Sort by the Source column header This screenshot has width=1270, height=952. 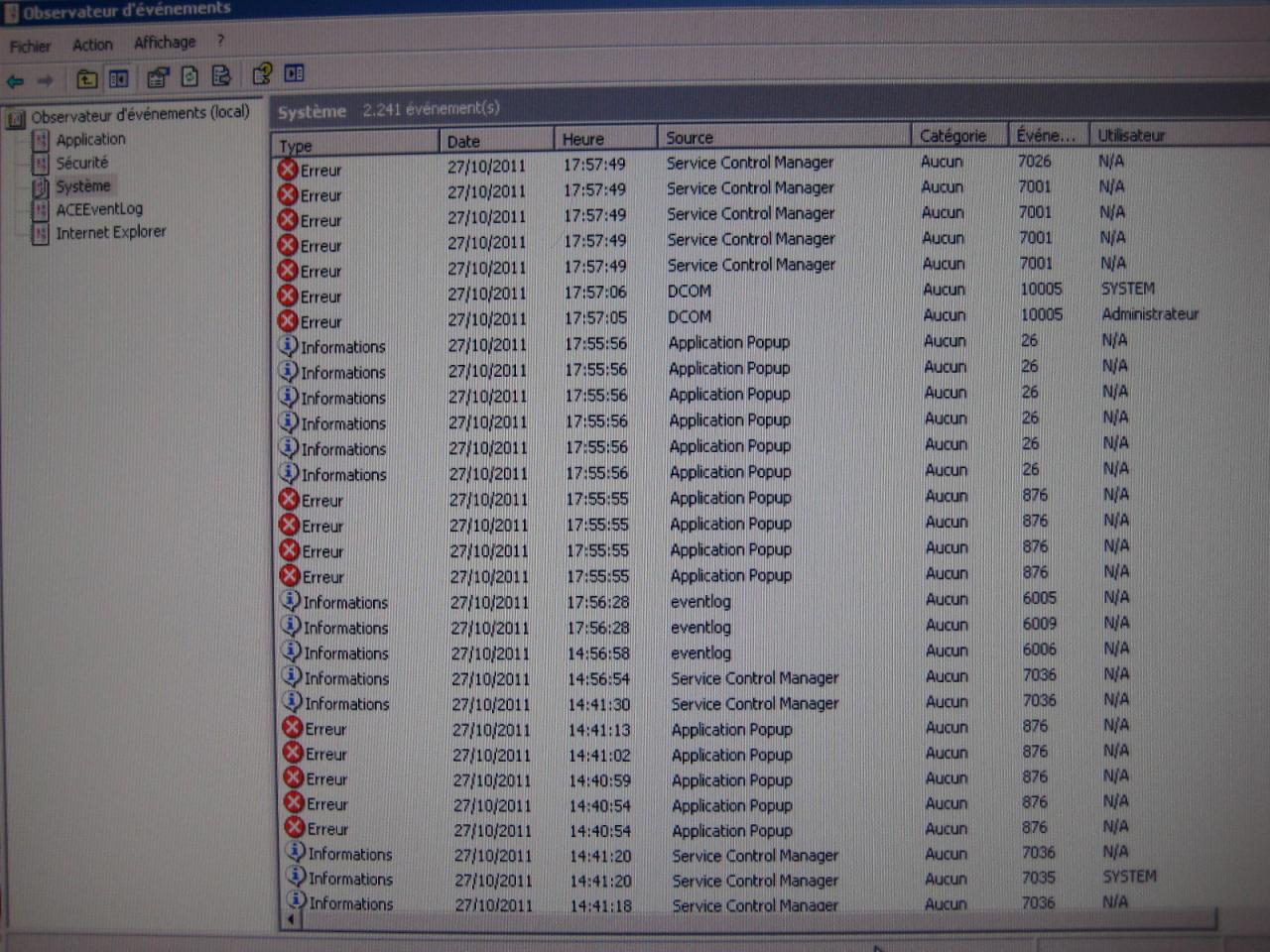[784, 137]
